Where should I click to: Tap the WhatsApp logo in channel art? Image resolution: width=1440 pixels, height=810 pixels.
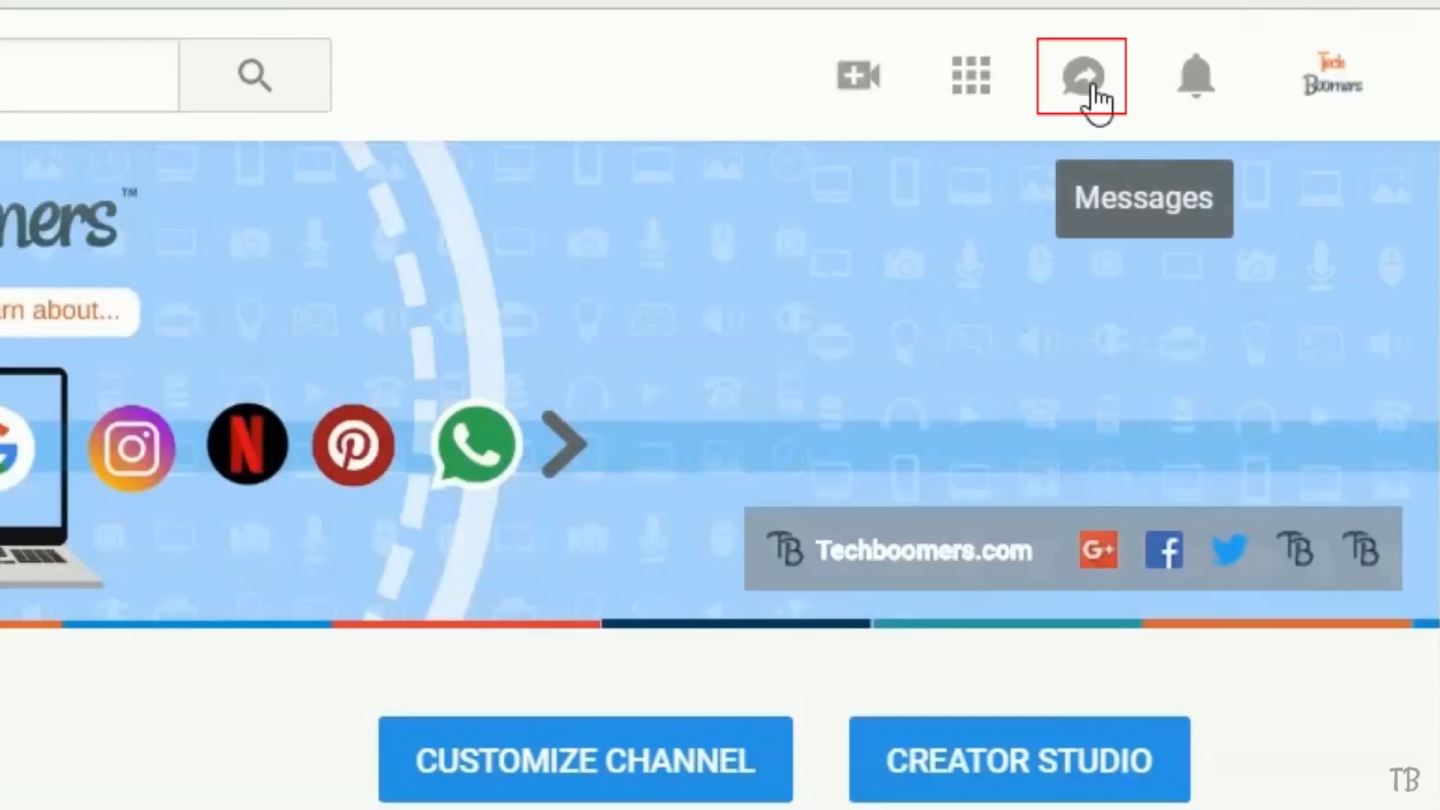[x=476, y=445]
